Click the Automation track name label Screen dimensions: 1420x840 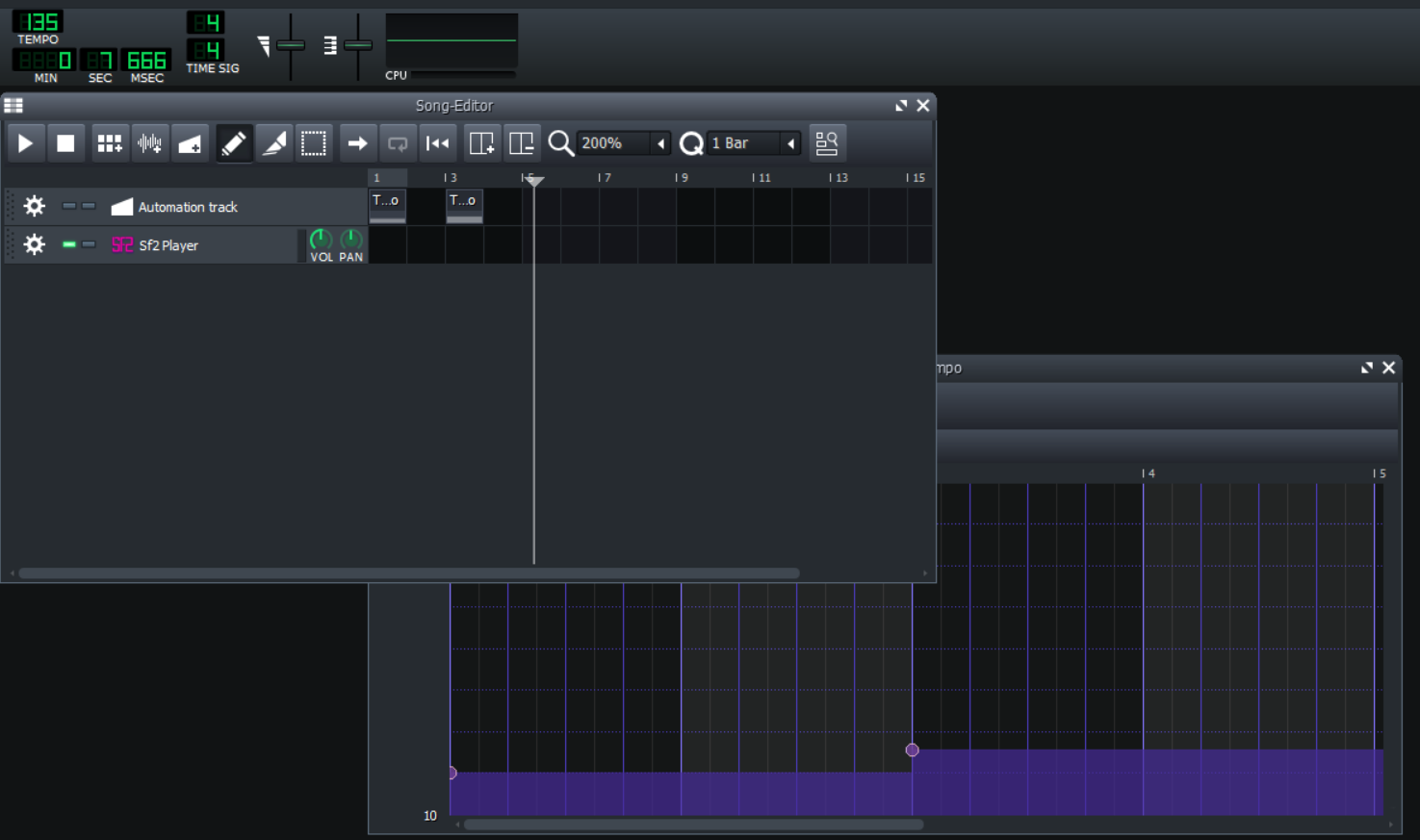(188, 207)
